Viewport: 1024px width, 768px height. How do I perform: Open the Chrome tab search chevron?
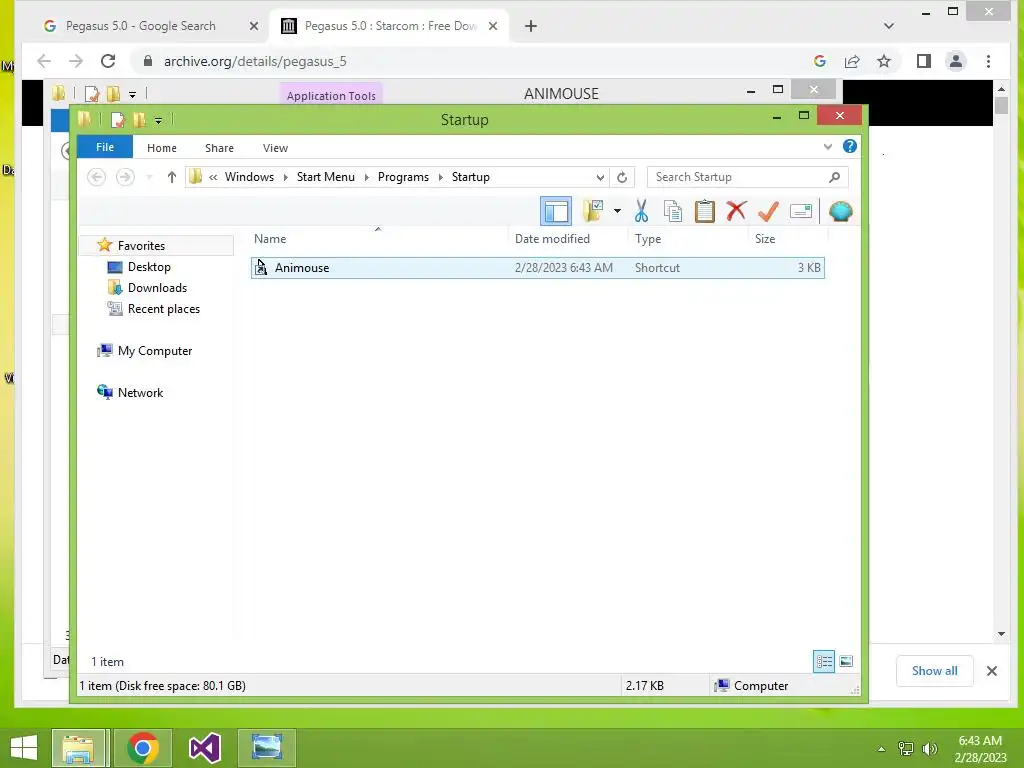pyautogui.click(x=888, y=26)
